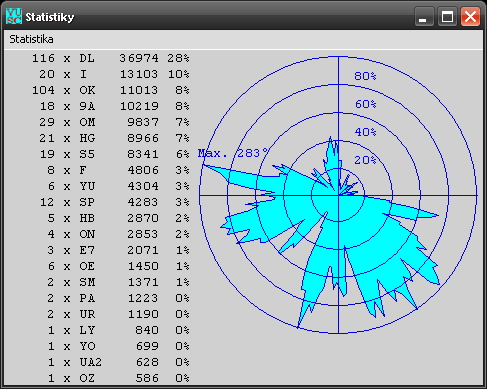Select the HG row showing 8966
487x389 pixels.
[x=111, y=138]
